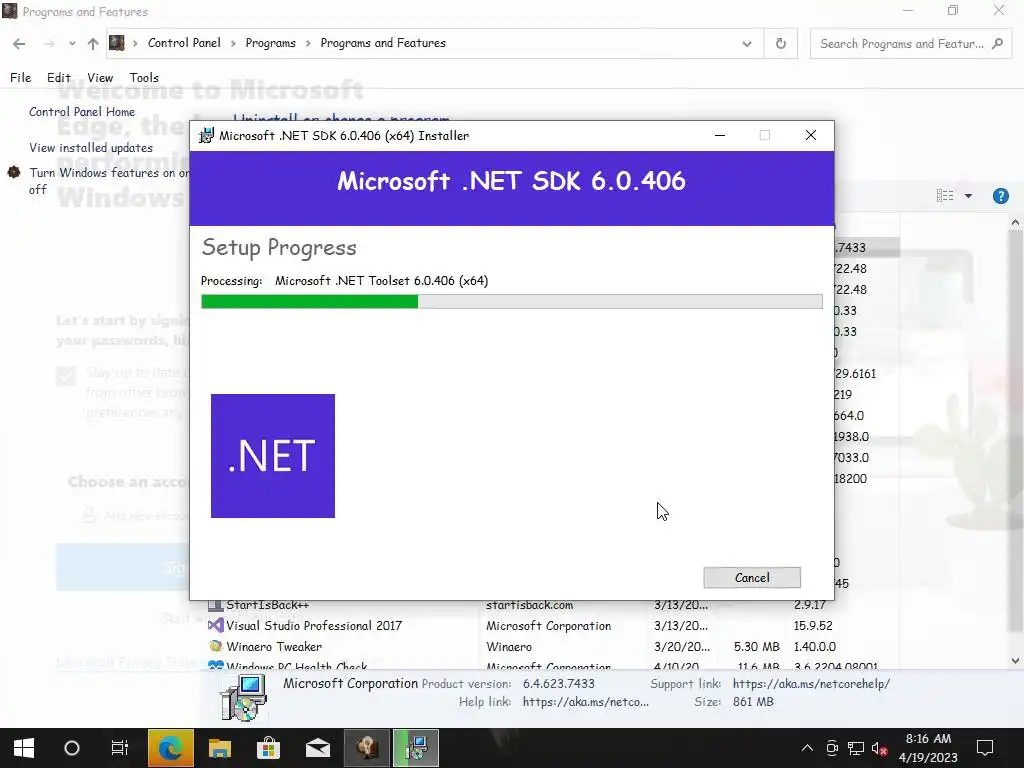The height and width of the screenshot is (768, 1024).
Task: Click the .NET logo image in installer
Action: 273,456
